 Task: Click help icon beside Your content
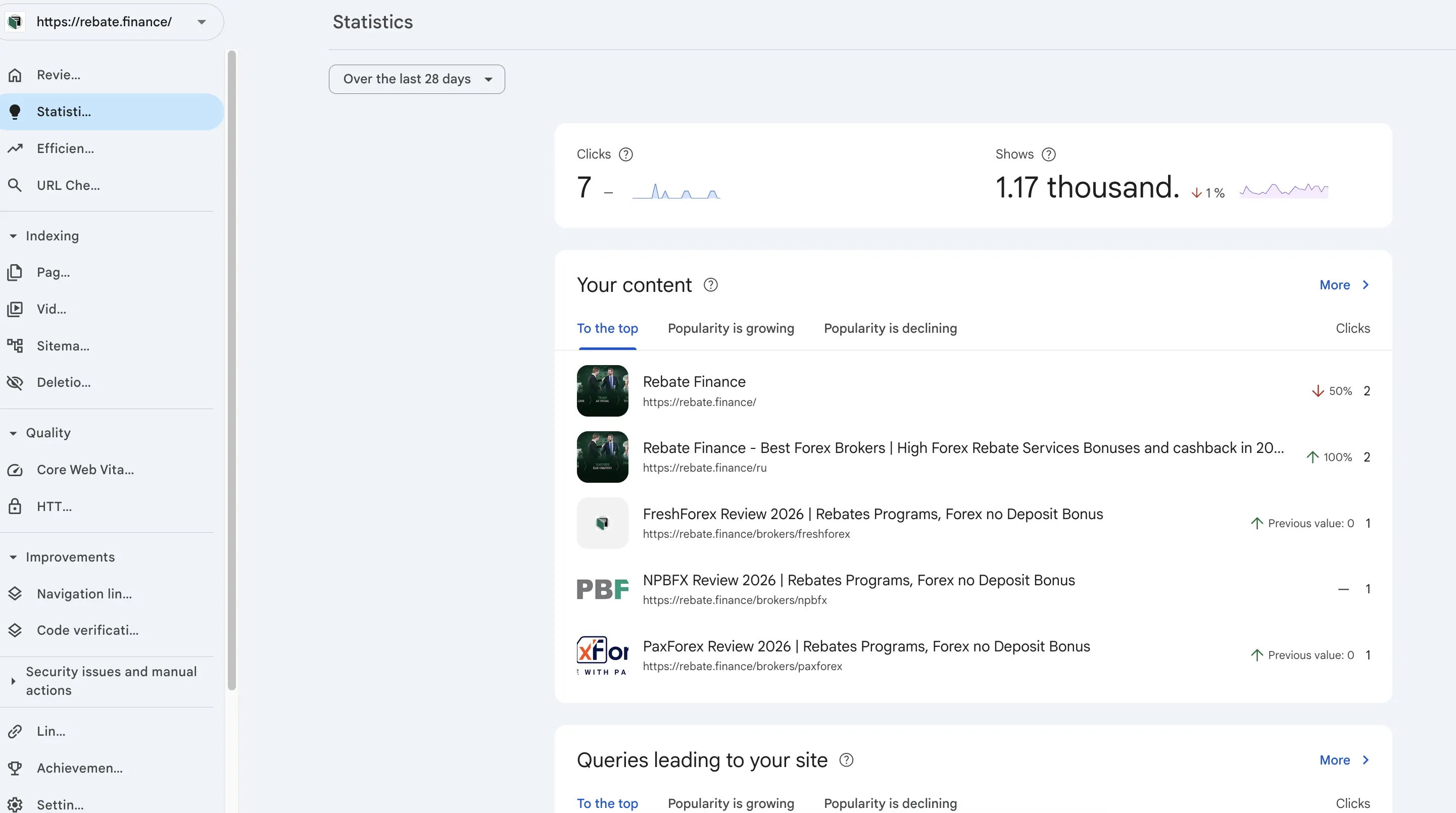(710, 285)
